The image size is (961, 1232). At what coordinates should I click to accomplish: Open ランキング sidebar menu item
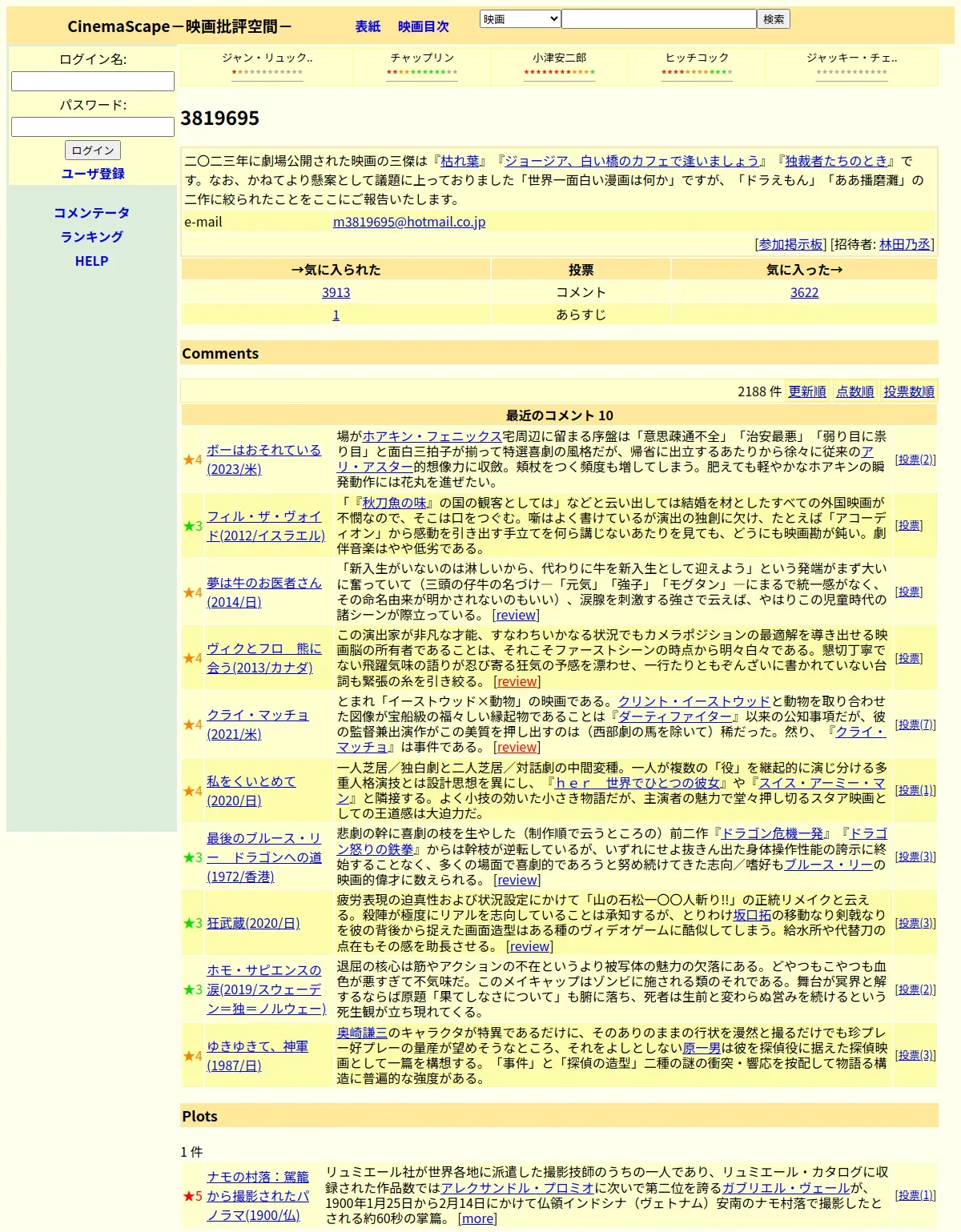pyautogui.click(x=91, y=237)
